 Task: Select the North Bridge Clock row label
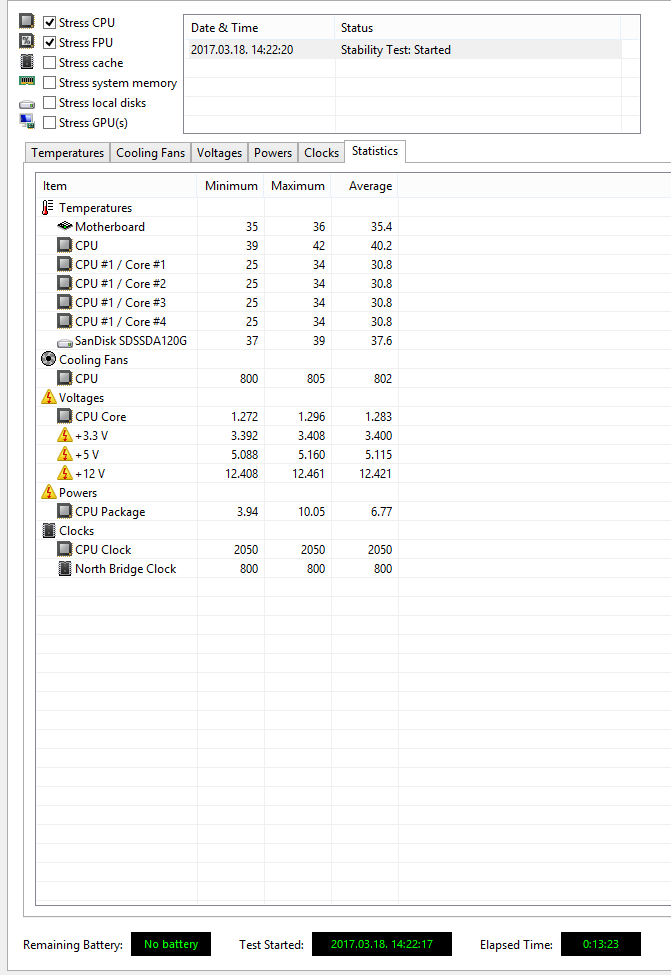tap(126, 569)
